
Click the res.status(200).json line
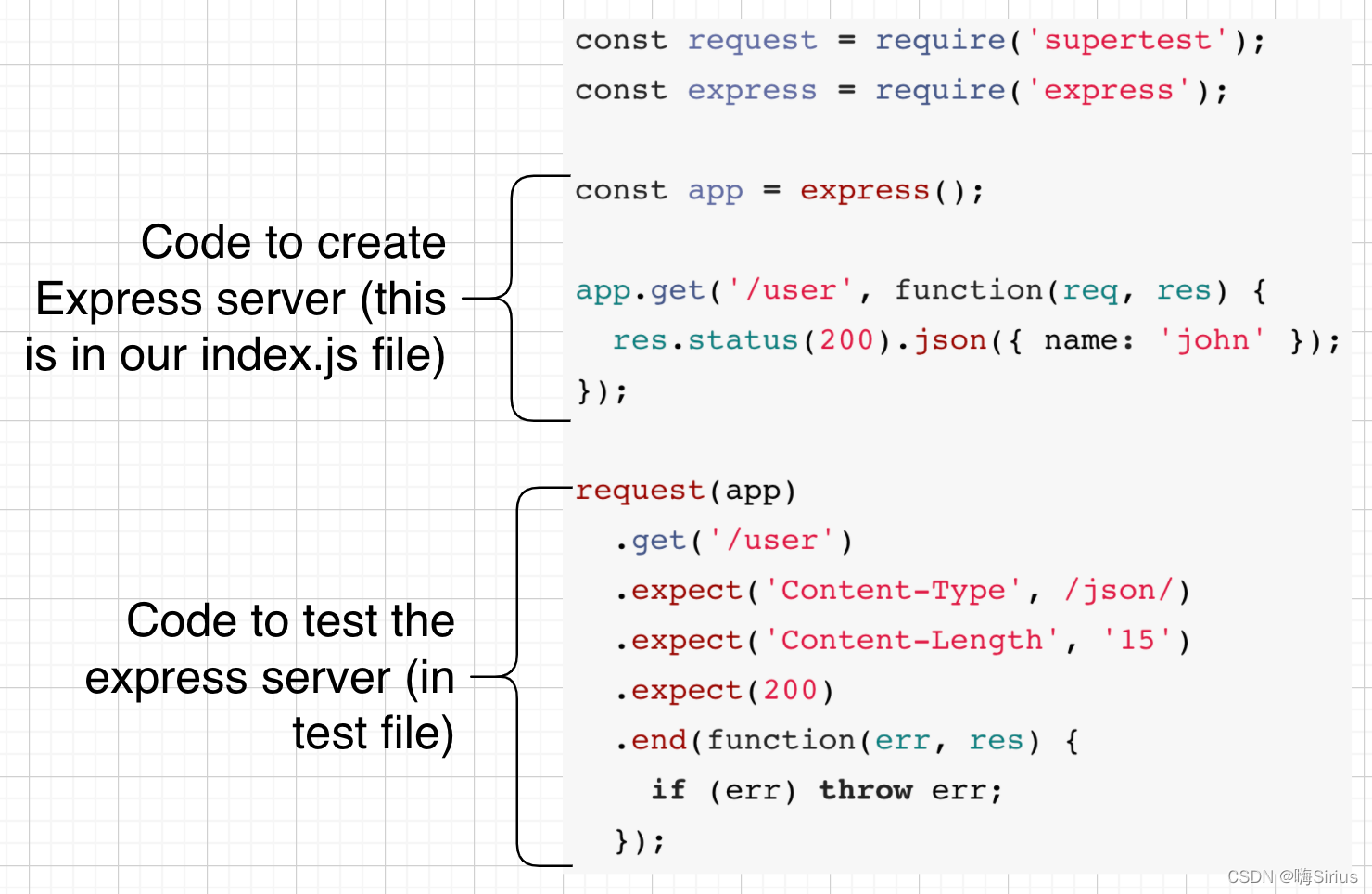tap(976, 341)
